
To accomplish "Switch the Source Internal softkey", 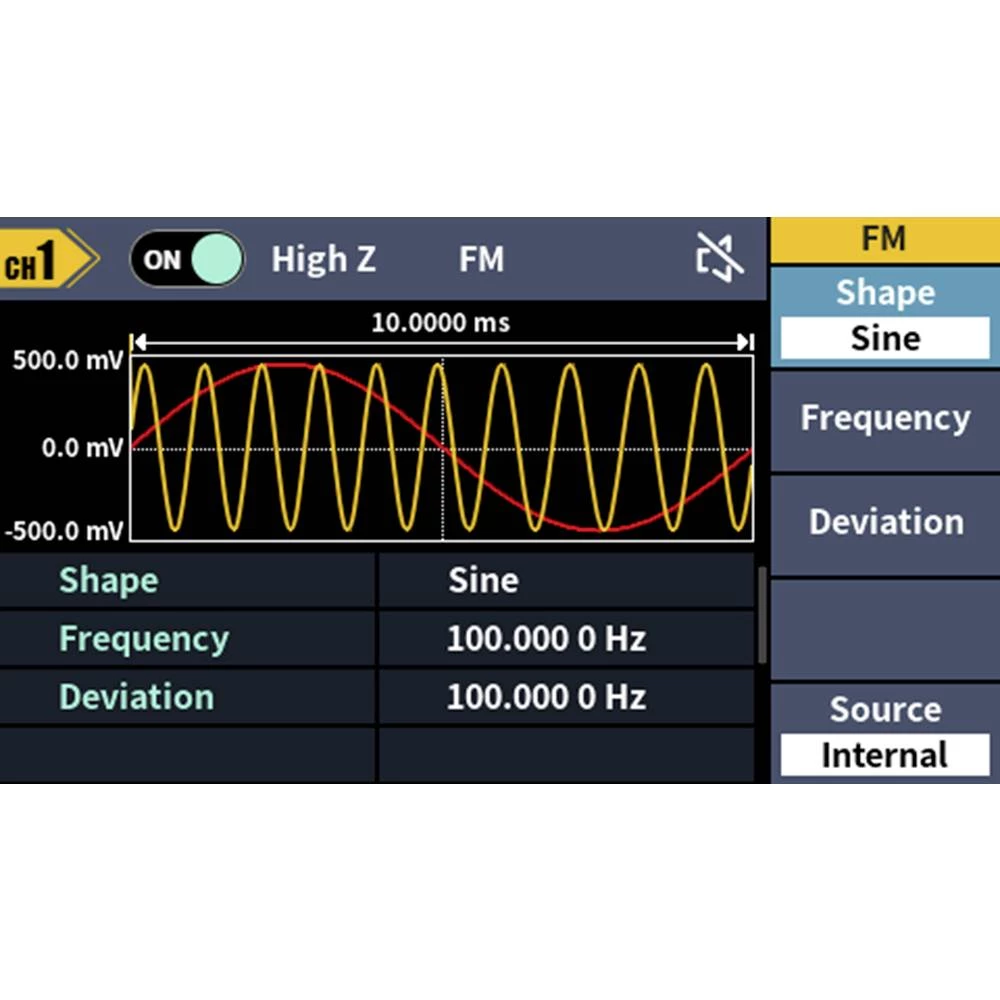I will pyautogui.click(x=884, y=733).
